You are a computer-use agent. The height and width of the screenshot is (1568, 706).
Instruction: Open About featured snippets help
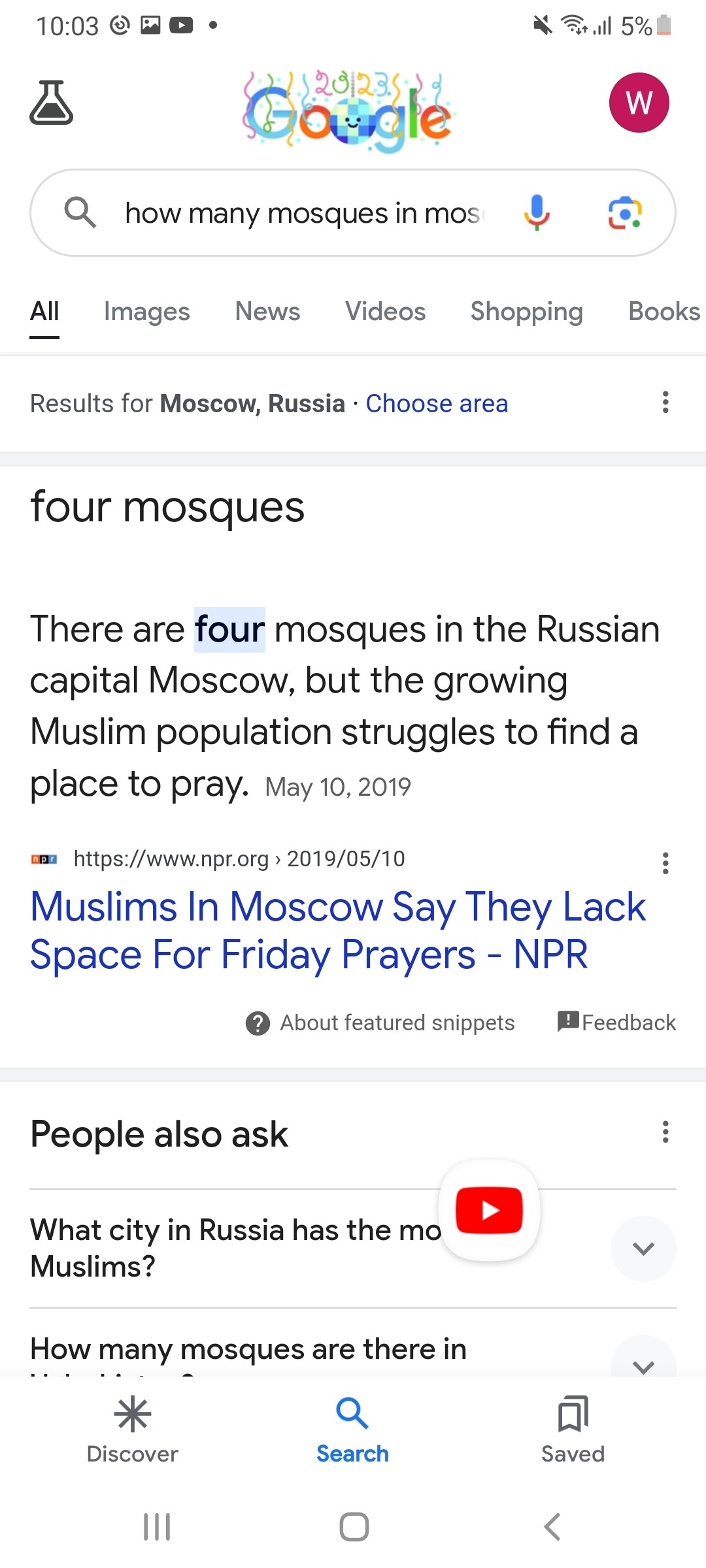[x=380, y=1023]
